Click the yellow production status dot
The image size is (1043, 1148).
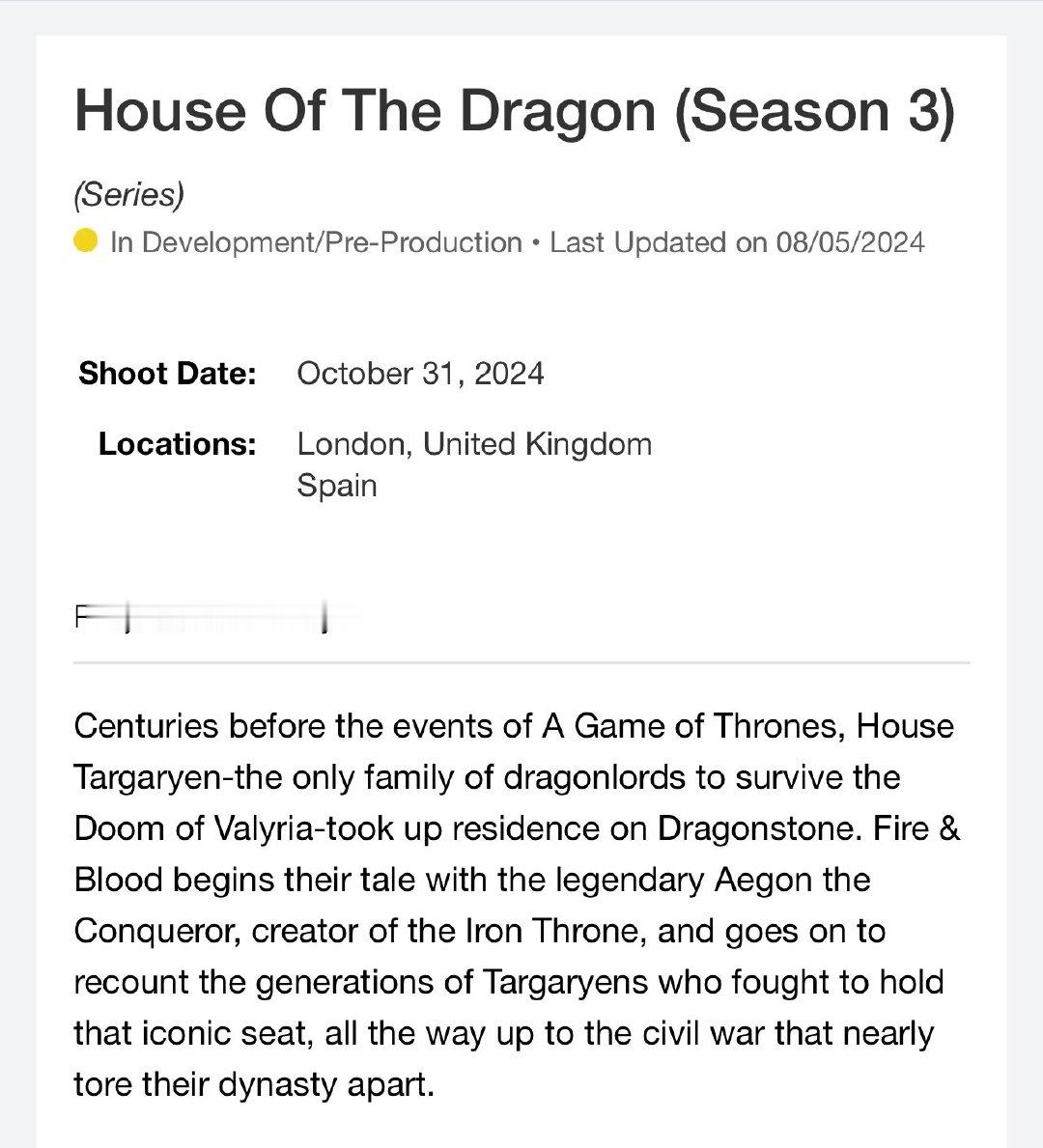point(86,240)
